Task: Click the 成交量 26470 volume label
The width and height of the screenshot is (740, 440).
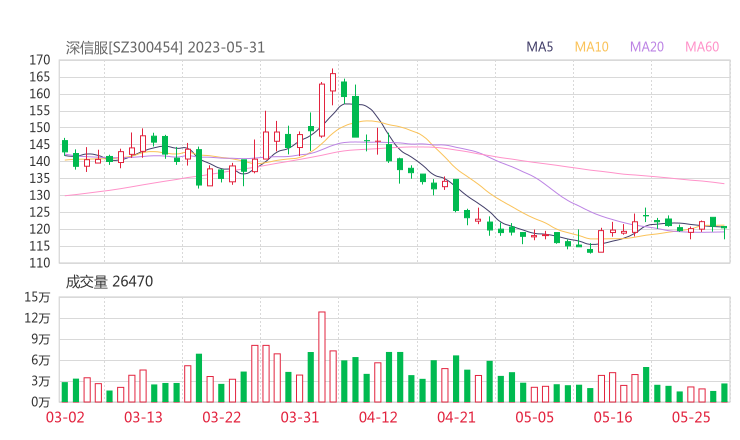Action: tap(109, 282)
